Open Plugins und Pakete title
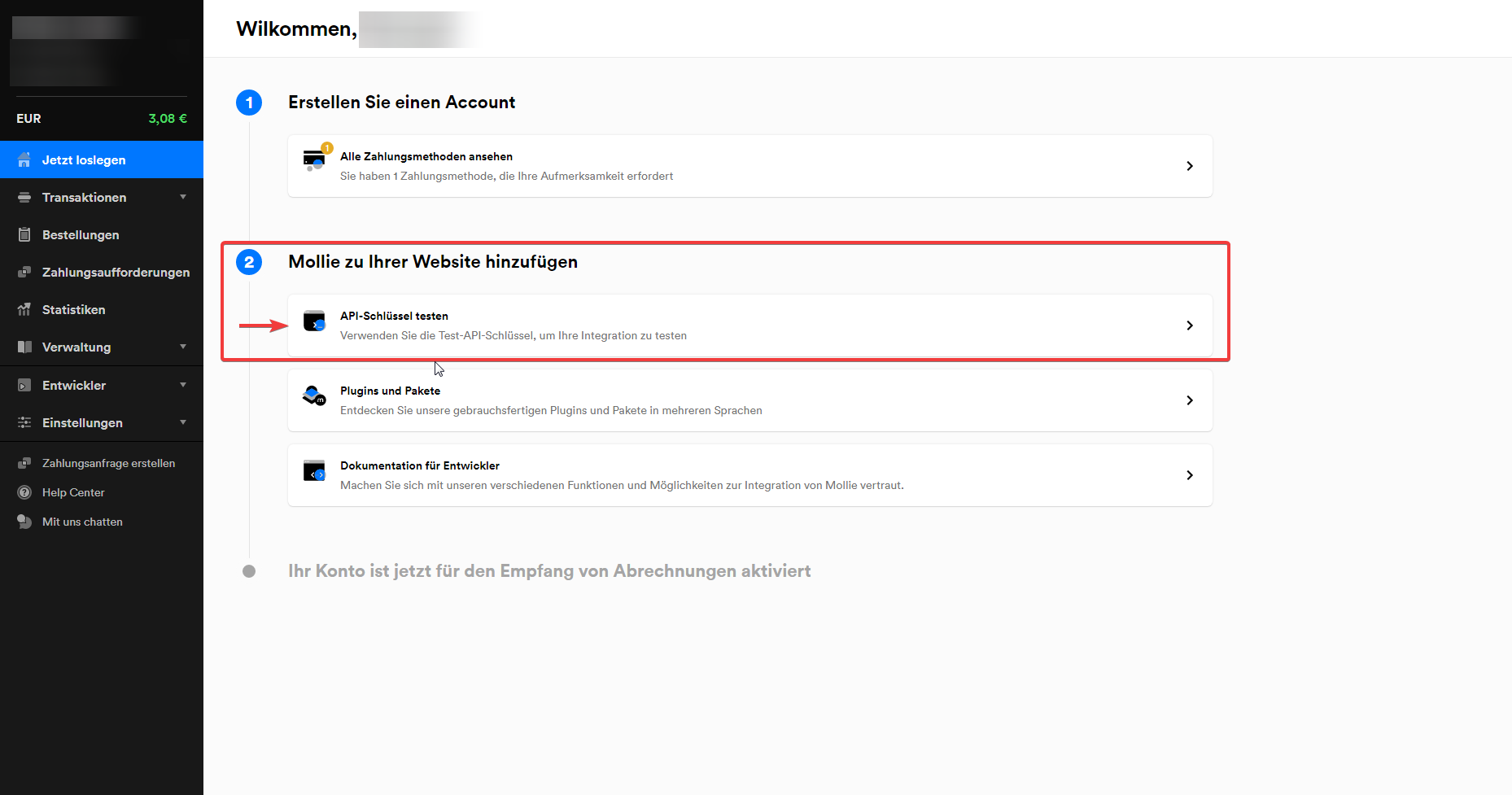This screenshot has height=795, width=1512. click(x=390, y=391)
